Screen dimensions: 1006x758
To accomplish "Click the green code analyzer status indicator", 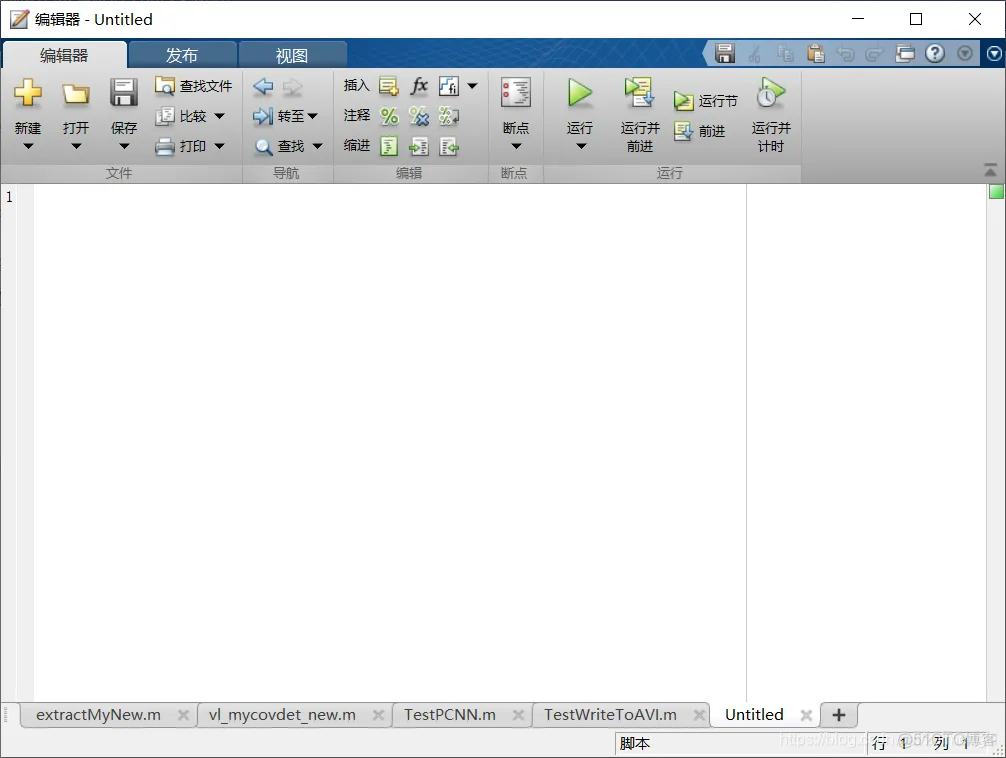I will click(996, 192).
